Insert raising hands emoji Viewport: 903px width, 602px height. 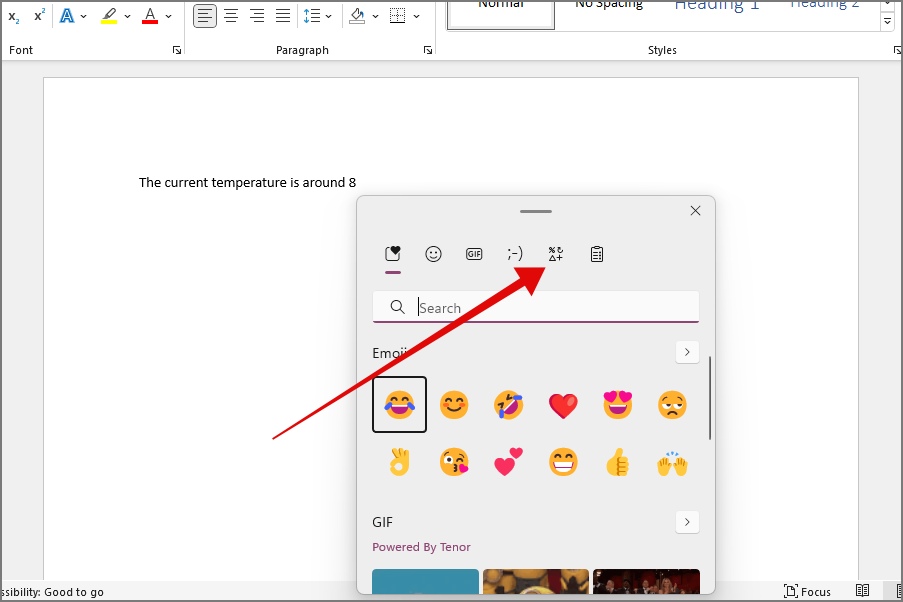pos(672,462)
